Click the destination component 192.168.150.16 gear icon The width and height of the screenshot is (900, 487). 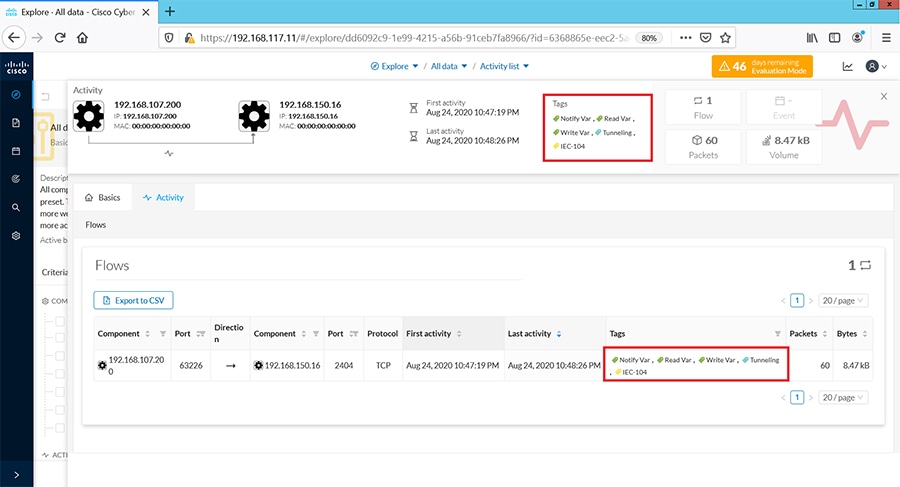pyautogui.click(x=254, y=116)
